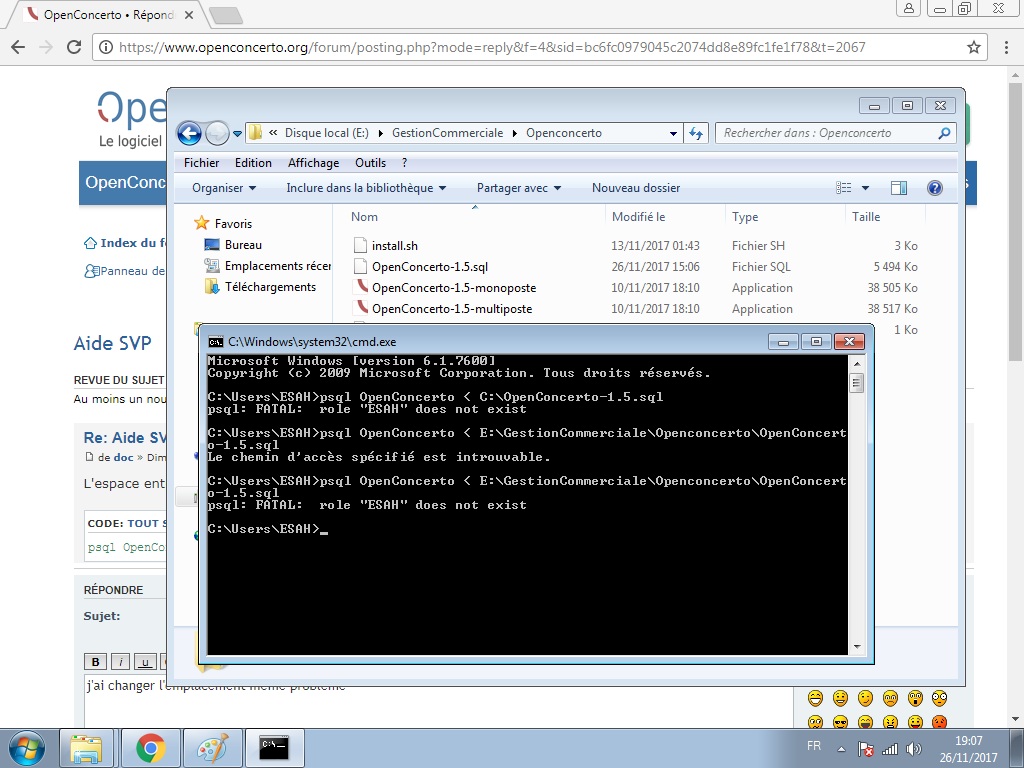The width and height of the screenshot is (1024, 768).
Task: Toggle the preview pane icon in Explorer
Action: point(899,188)
